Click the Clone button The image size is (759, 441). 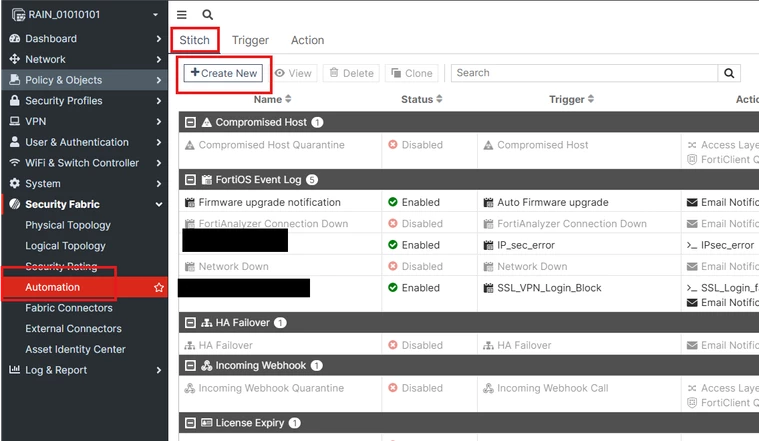pyautogui.click(x=412, y=73)
